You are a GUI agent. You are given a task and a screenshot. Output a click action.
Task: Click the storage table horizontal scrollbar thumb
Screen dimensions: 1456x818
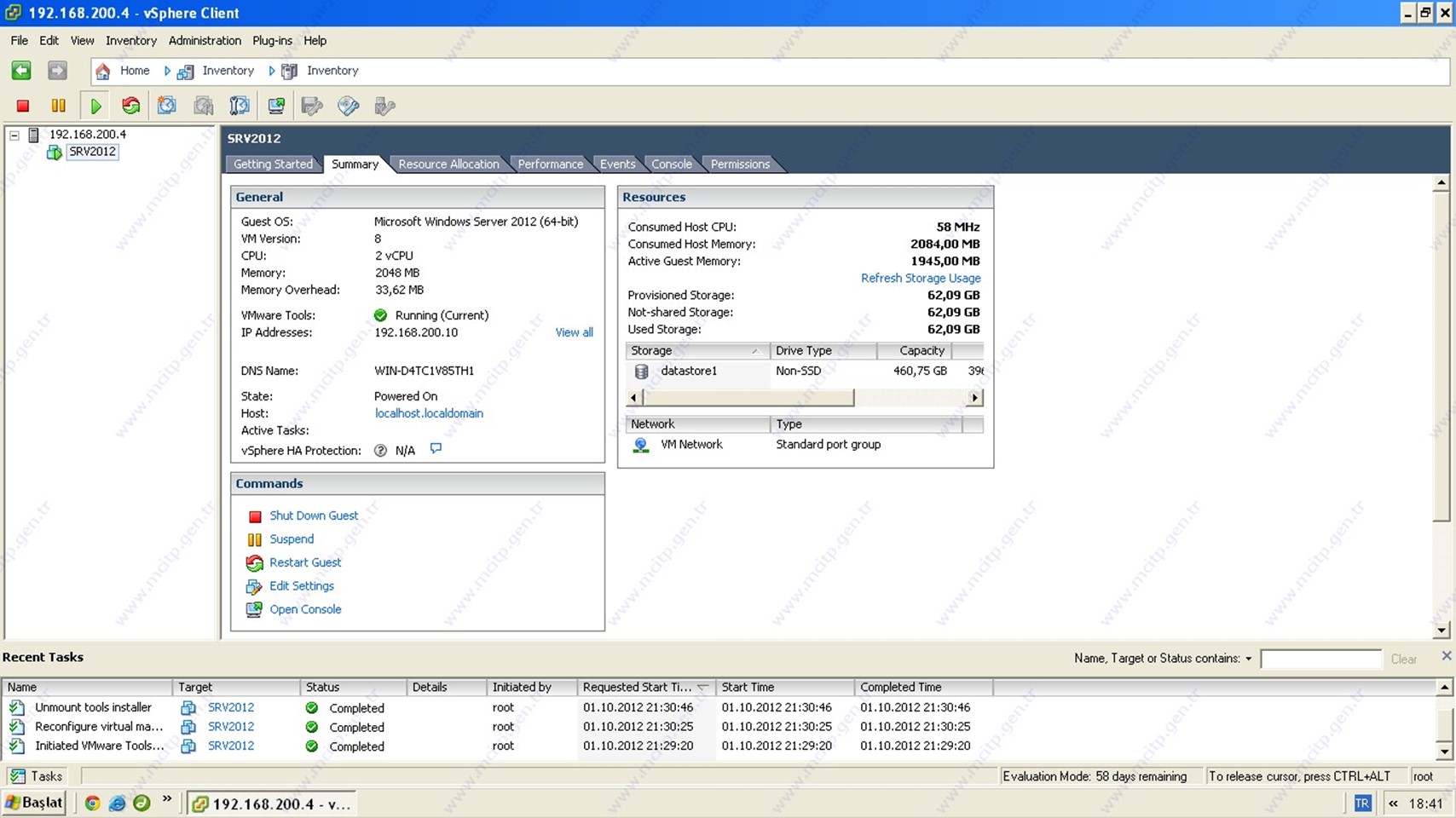click(748, 398)
